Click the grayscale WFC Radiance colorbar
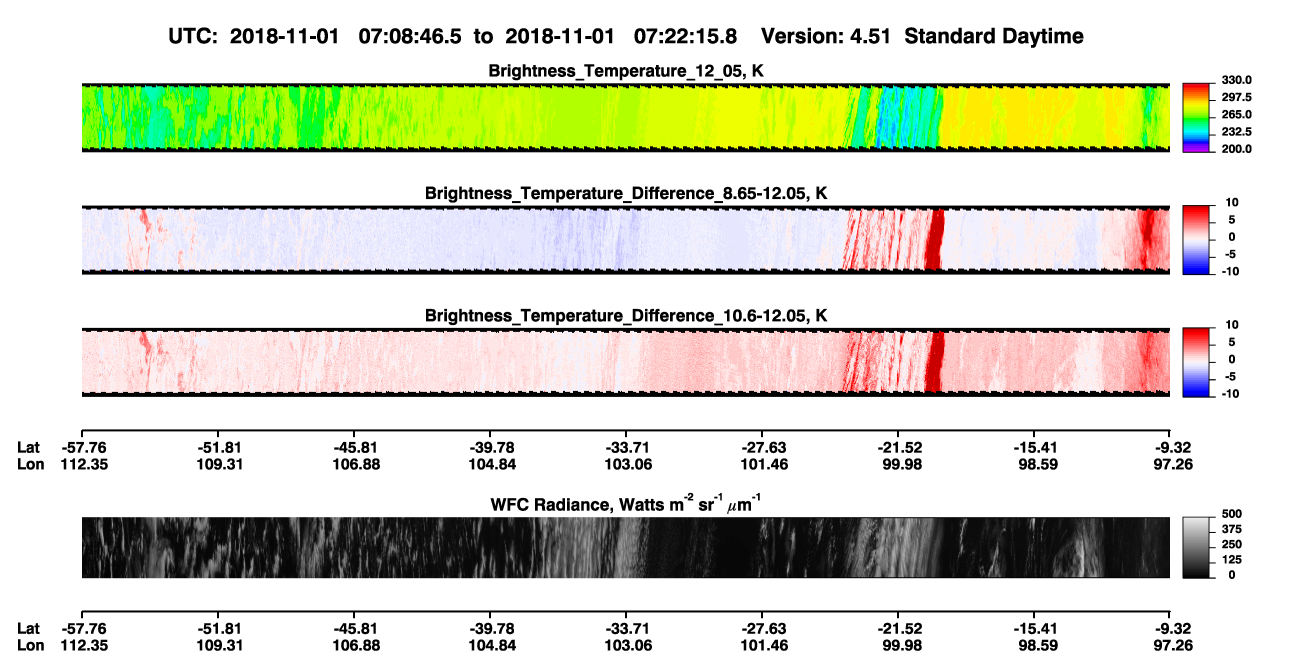This screenshot has width=1300, height=667. coord(1197,548)
